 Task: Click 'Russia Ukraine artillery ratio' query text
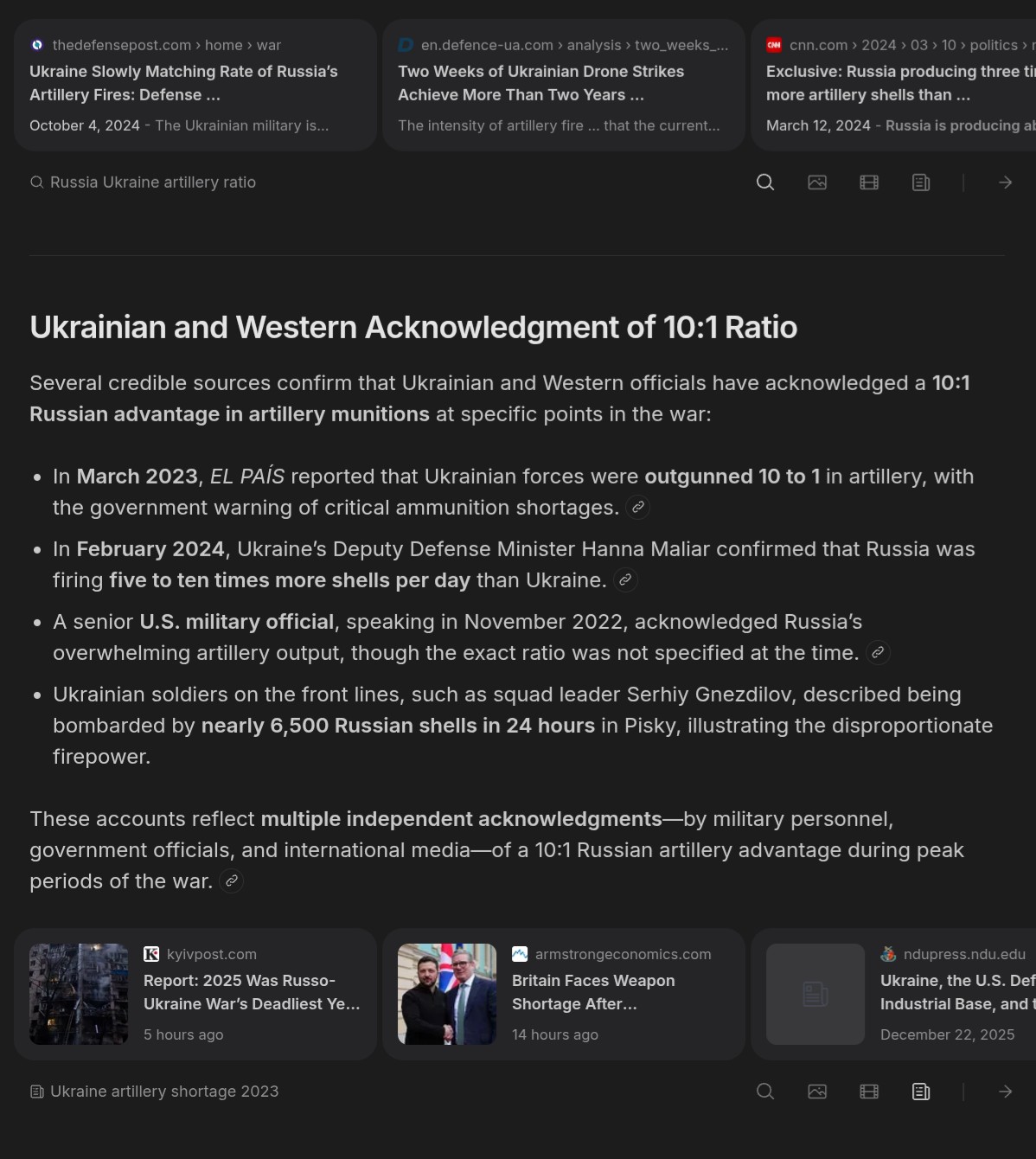point(153,182)
